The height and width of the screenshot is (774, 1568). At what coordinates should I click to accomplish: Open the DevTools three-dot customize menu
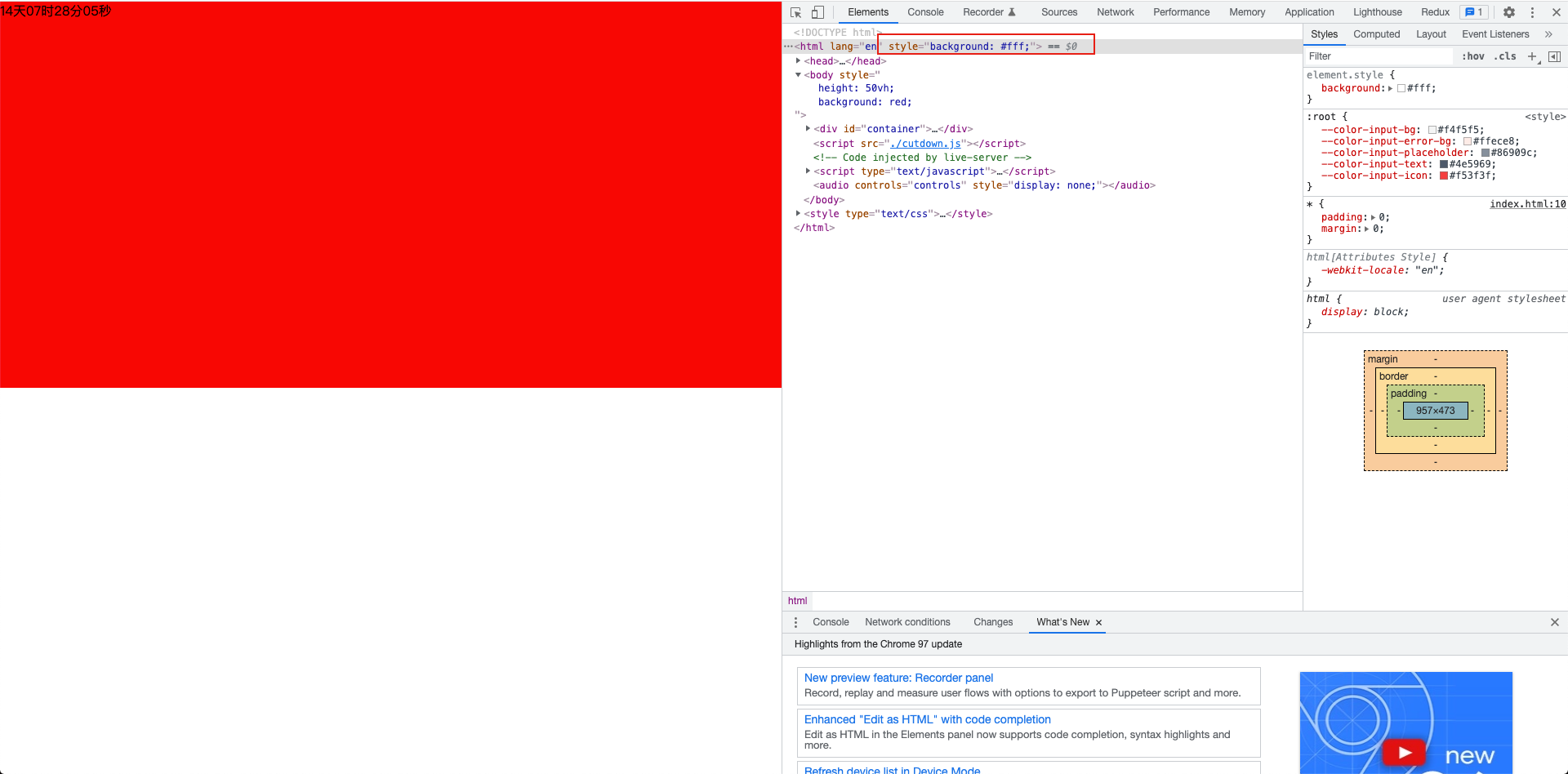click(1532, 12)
